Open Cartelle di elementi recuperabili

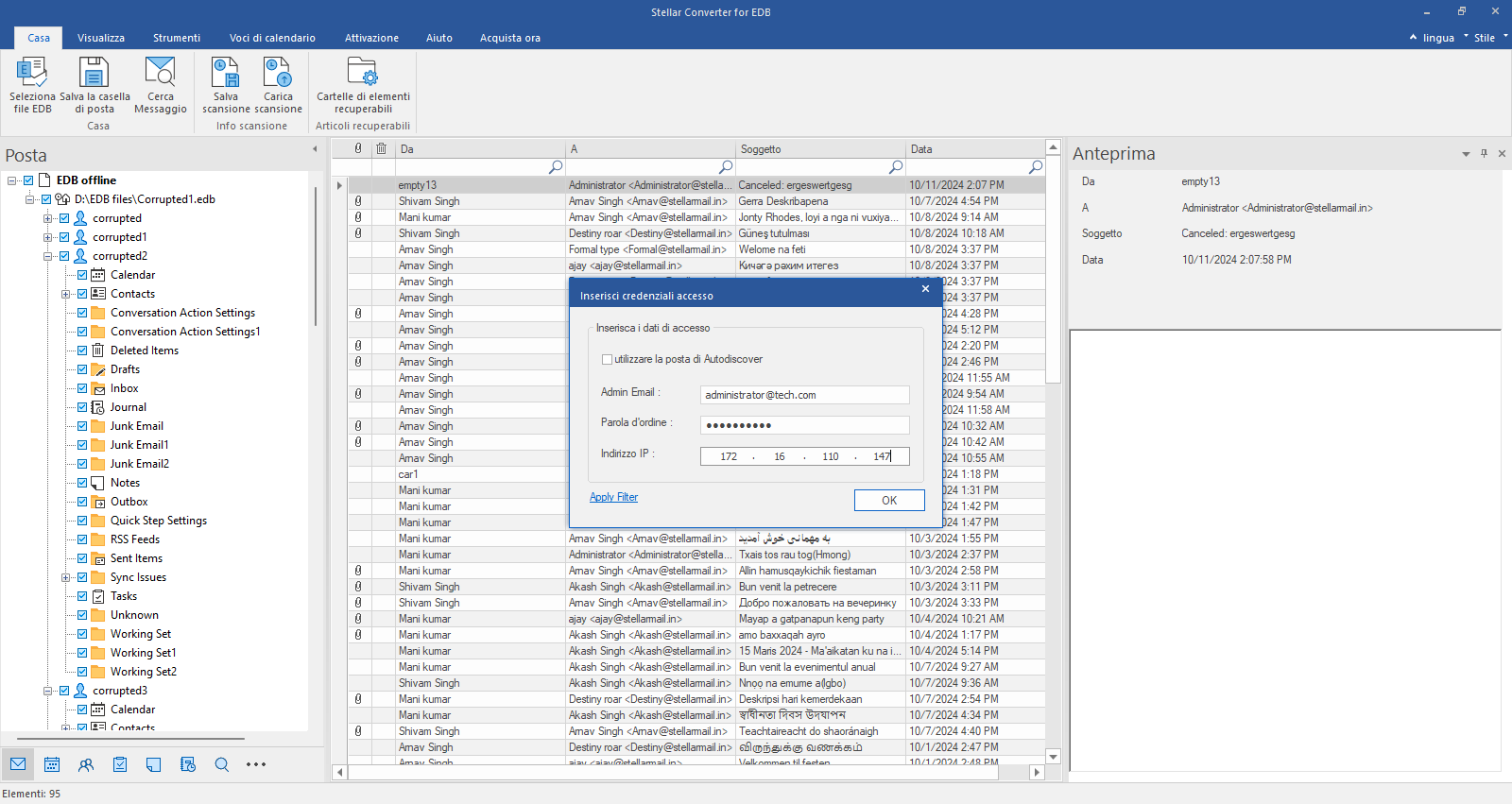coord(363,85)
